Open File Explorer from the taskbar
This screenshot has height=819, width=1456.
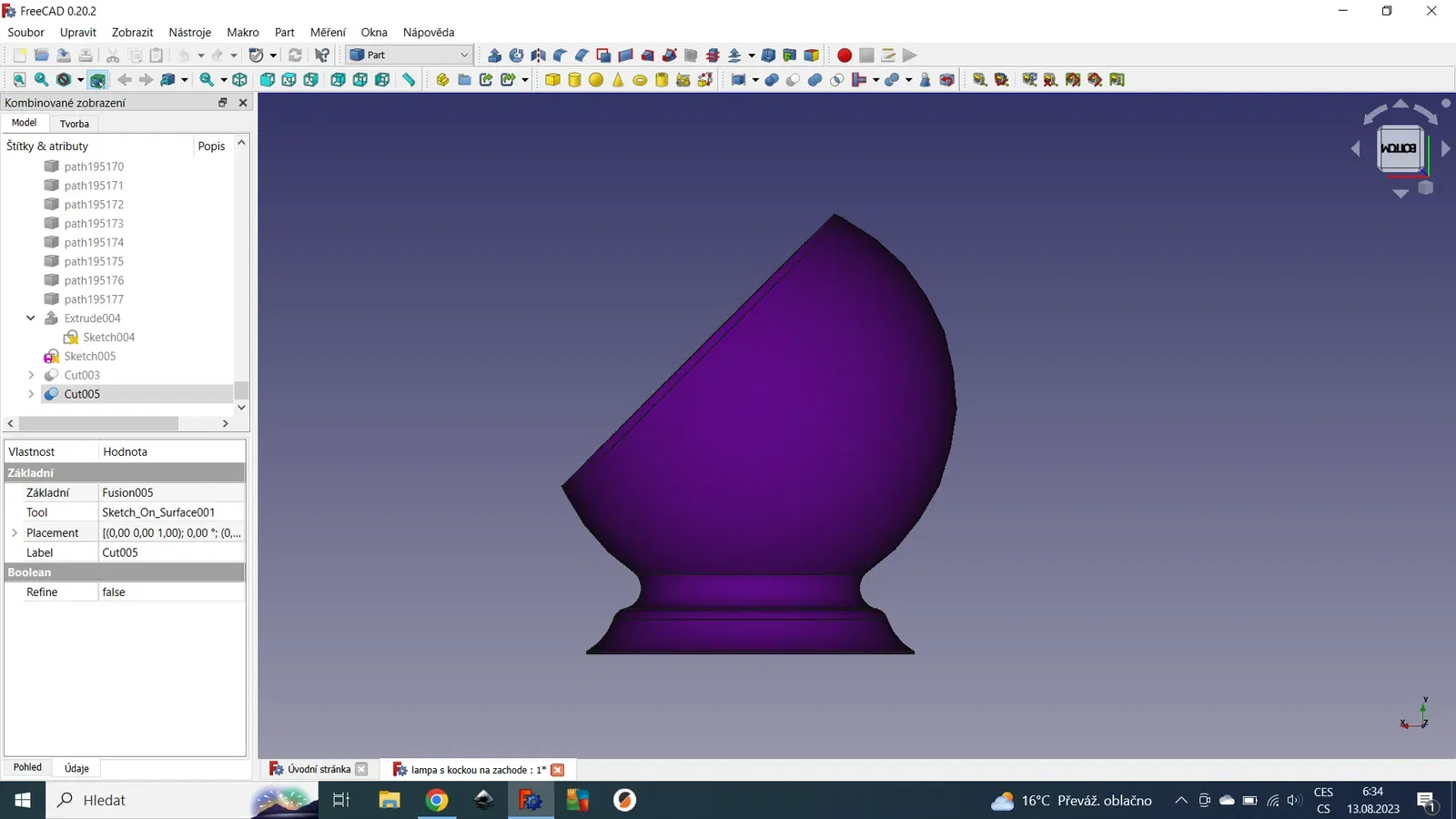tap(389, 801)
